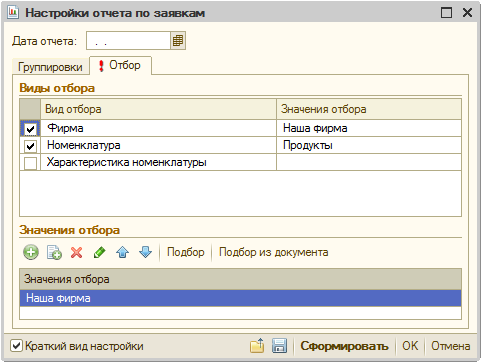The height and width of the screenshot is (362, 481).
Task: Select the Наша фирма row in the values list
Action: (240, 298)
